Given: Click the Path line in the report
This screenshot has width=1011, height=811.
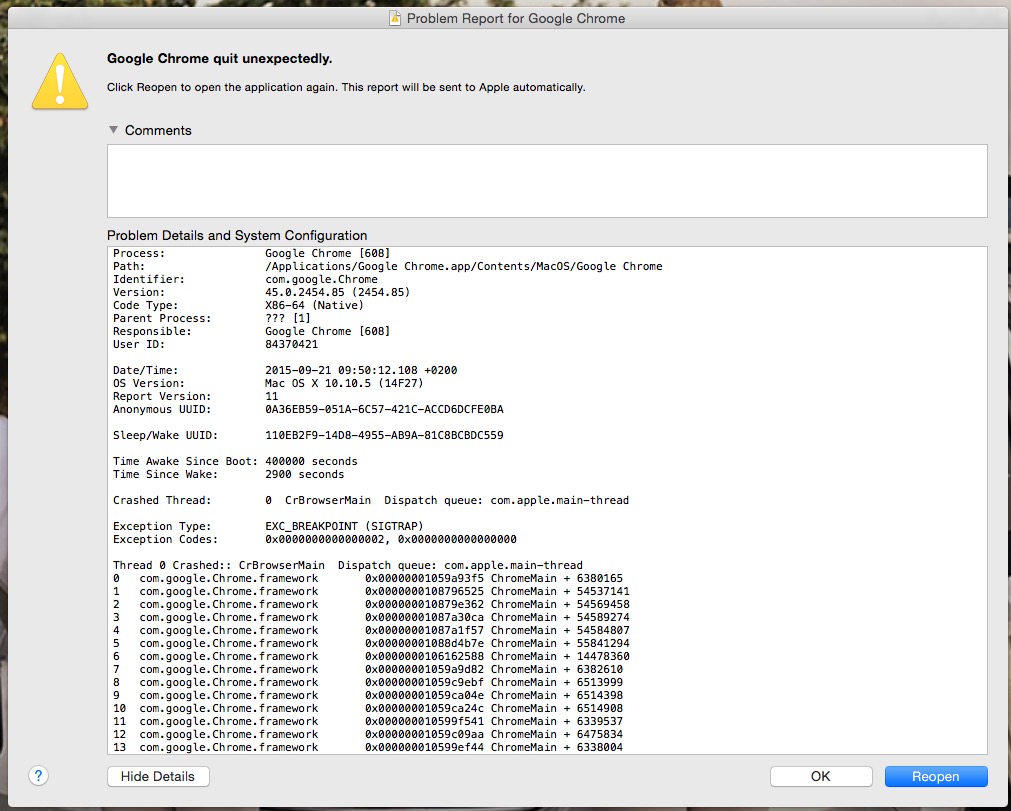Looking at the screenshot, I should [387, 266].
